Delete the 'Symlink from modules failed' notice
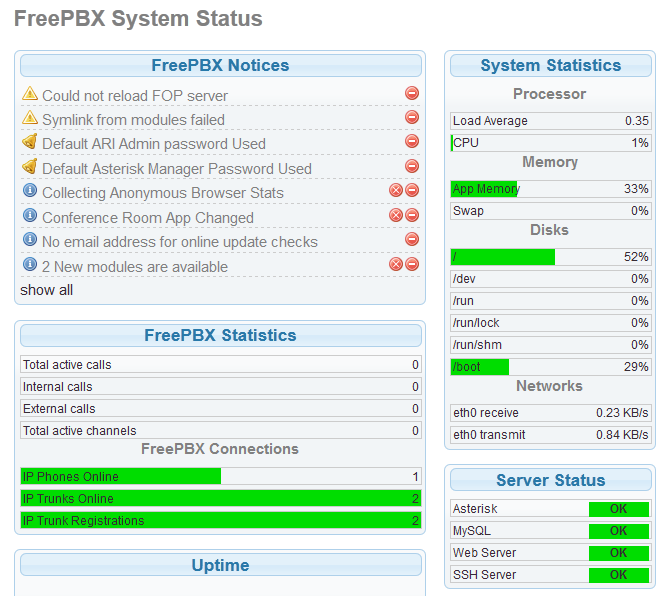This screenshot has width=669, height=596. point(412,117)
